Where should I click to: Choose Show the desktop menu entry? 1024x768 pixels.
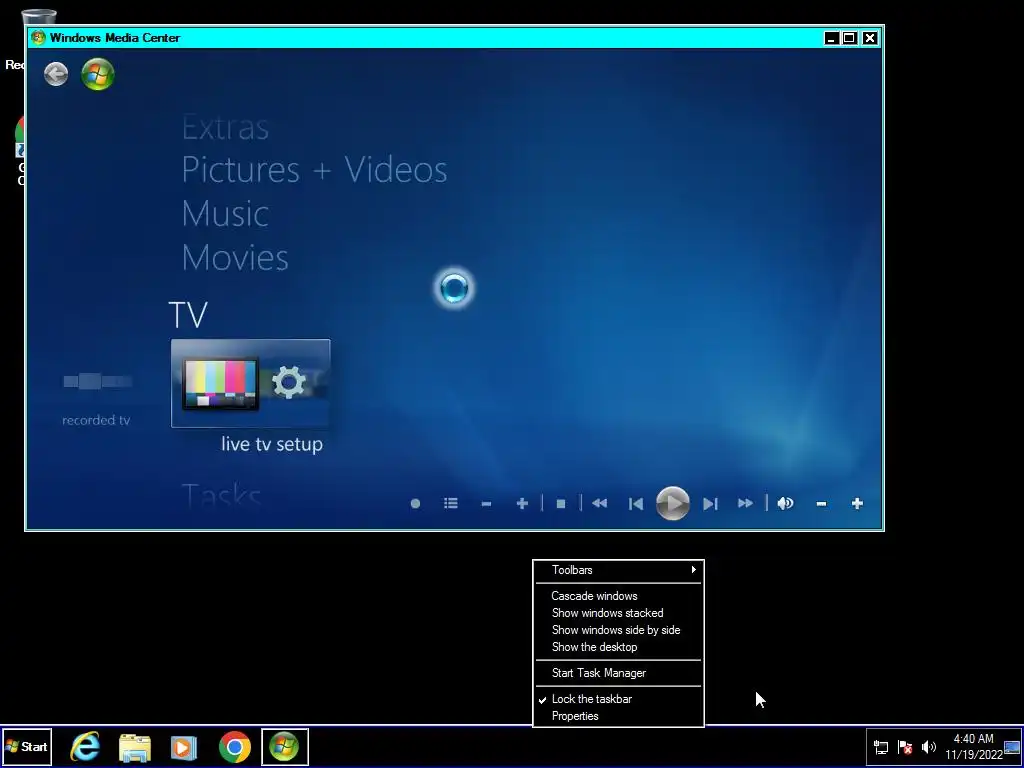[x=618, y=647]
